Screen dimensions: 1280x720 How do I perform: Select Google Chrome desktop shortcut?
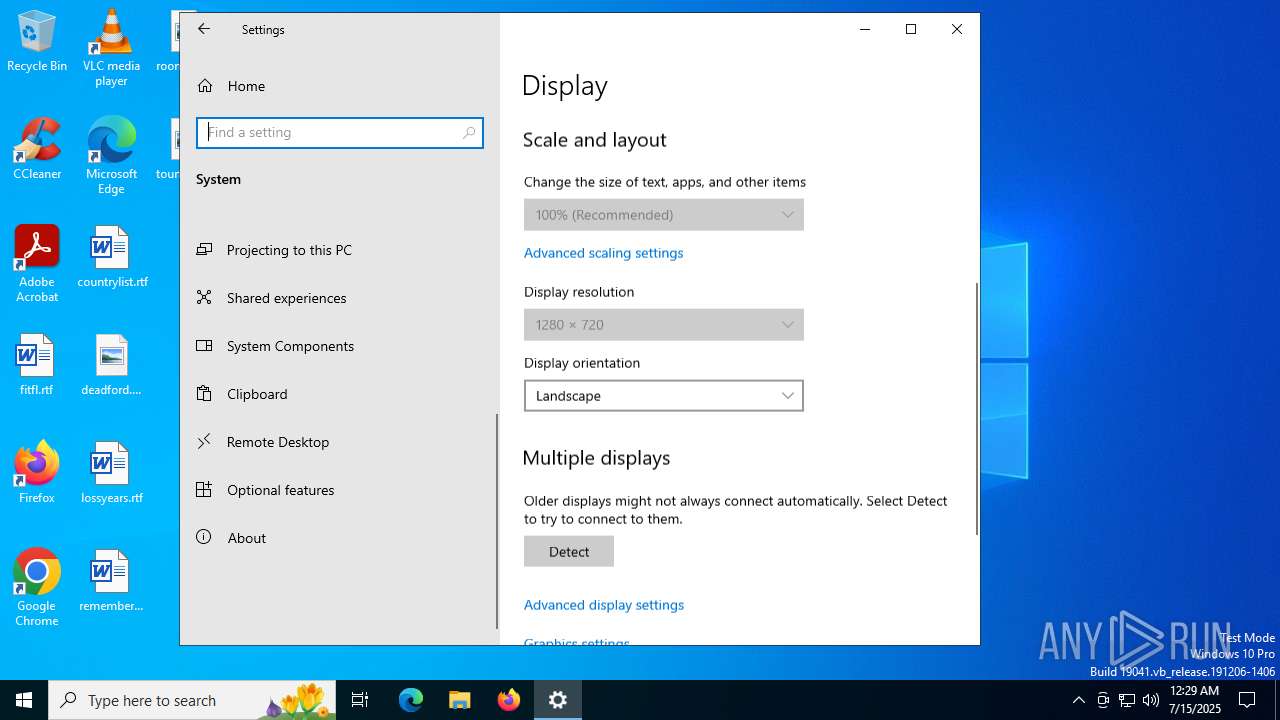coord(37,587)
